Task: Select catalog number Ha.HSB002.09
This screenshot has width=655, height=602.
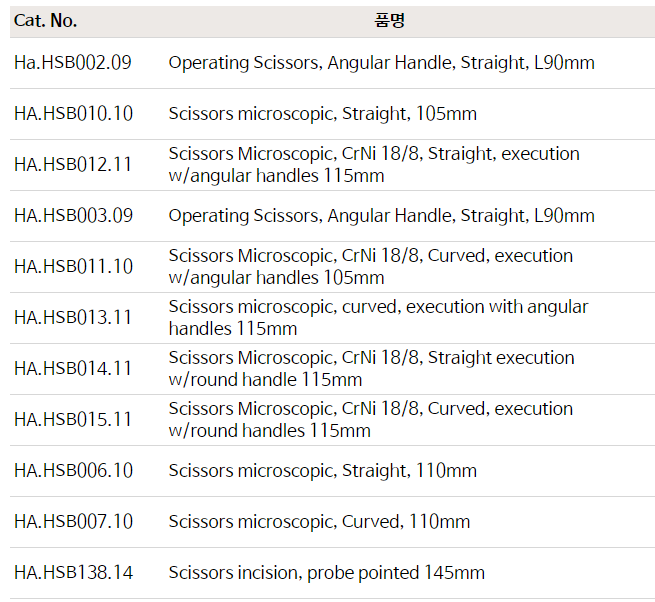Action: (x=72, y=63)
